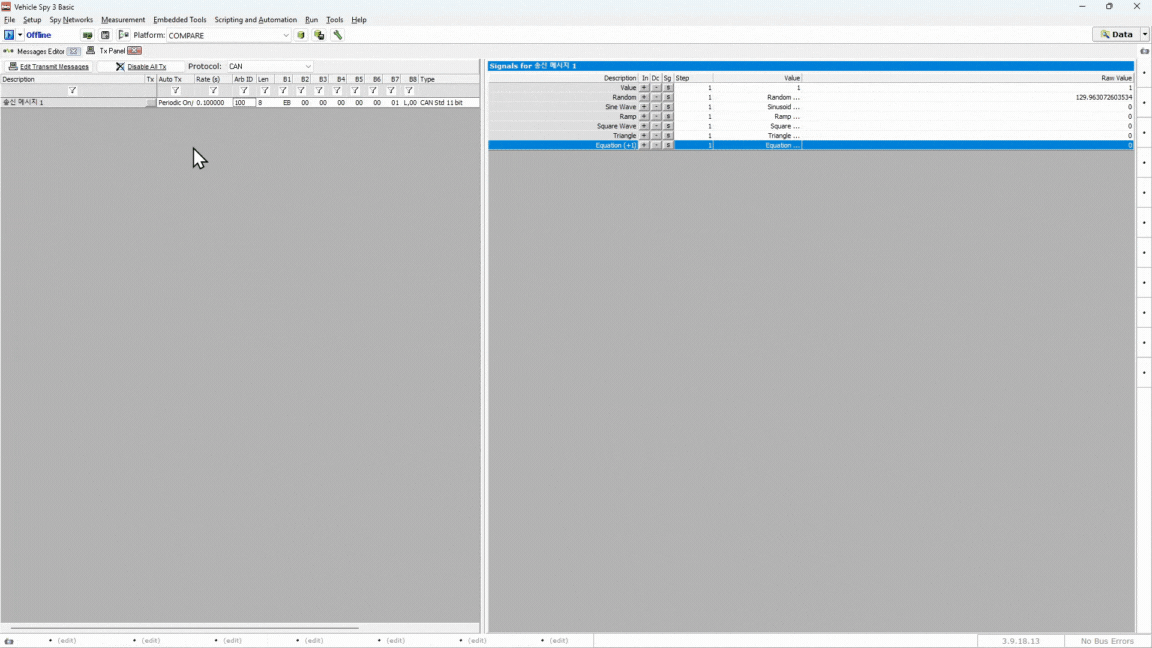Click filter icon under Rate (s) column
This screenshot has width=1152, height=648.
coord(213,91)
